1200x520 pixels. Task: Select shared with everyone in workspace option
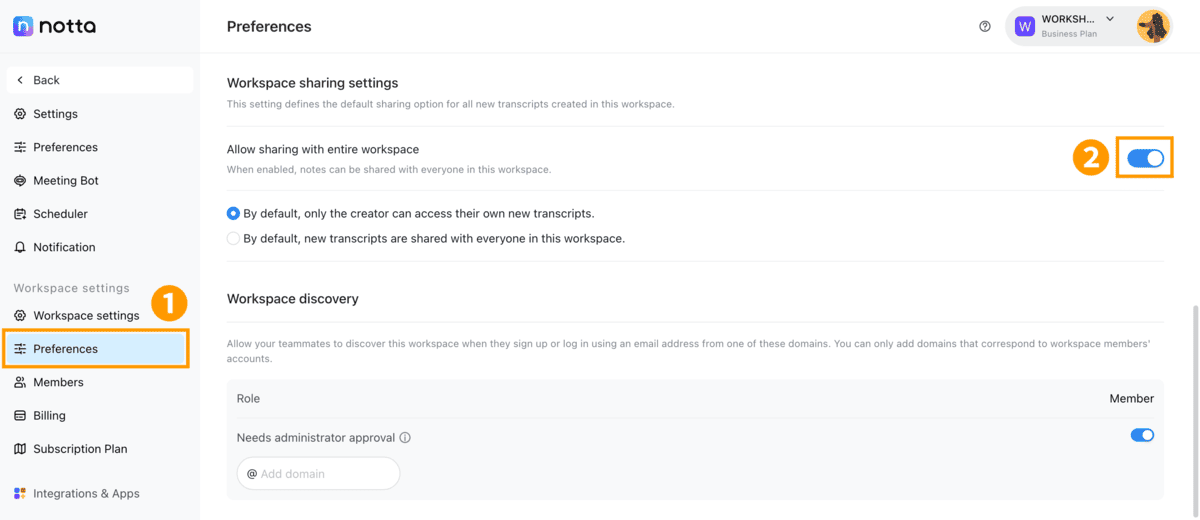233,238
